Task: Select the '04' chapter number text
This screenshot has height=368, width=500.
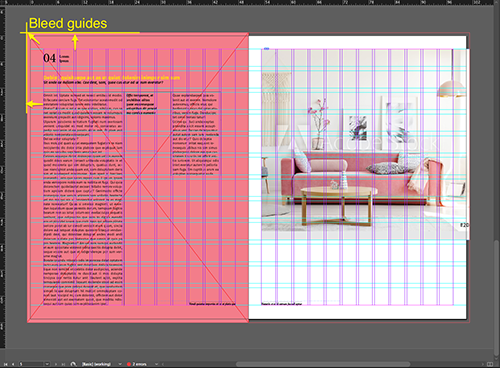Action: (x=49, y=58)
